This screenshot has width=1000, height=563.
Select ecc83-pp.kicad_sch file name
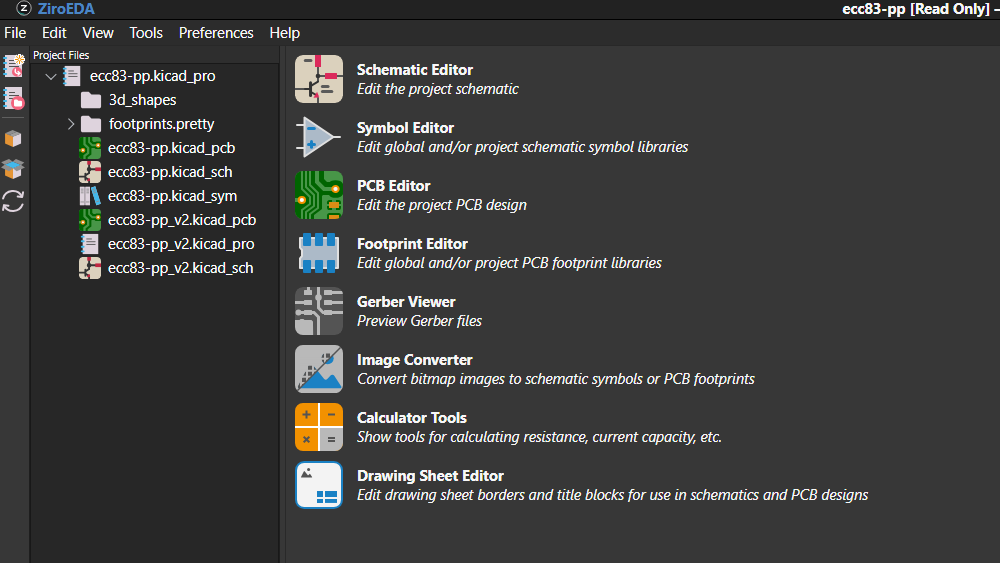pyautogui.click(x=170, y=172)
